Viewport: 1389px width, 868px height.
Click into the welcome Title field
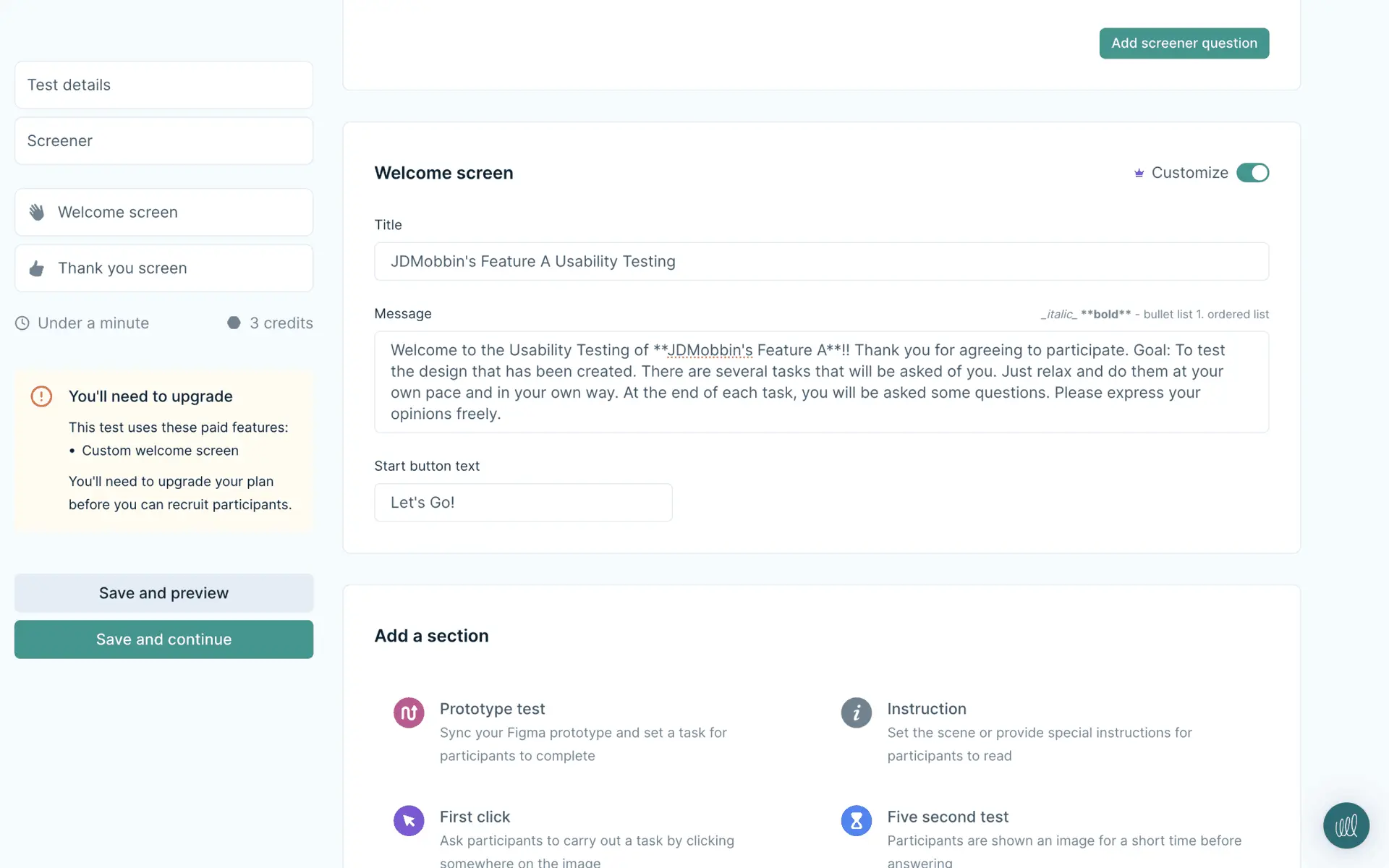coord(821,261)
